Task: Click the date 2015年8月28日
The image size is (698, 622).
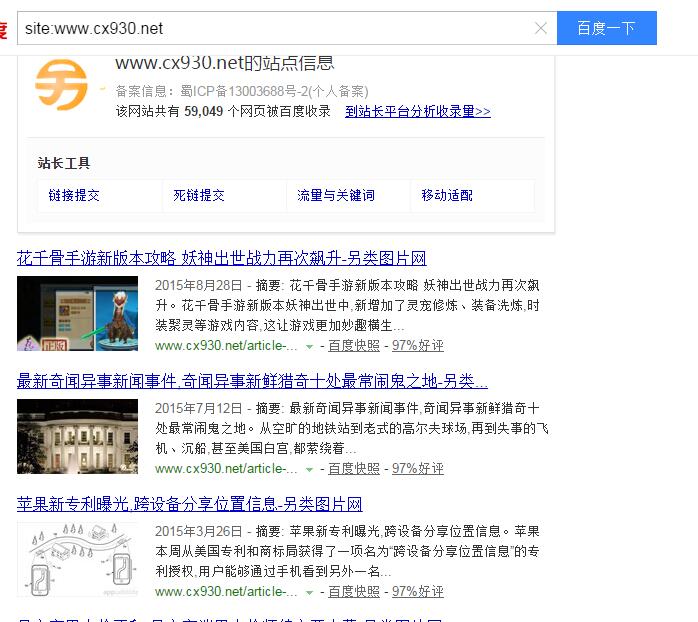Action: [x=199, y=285]
